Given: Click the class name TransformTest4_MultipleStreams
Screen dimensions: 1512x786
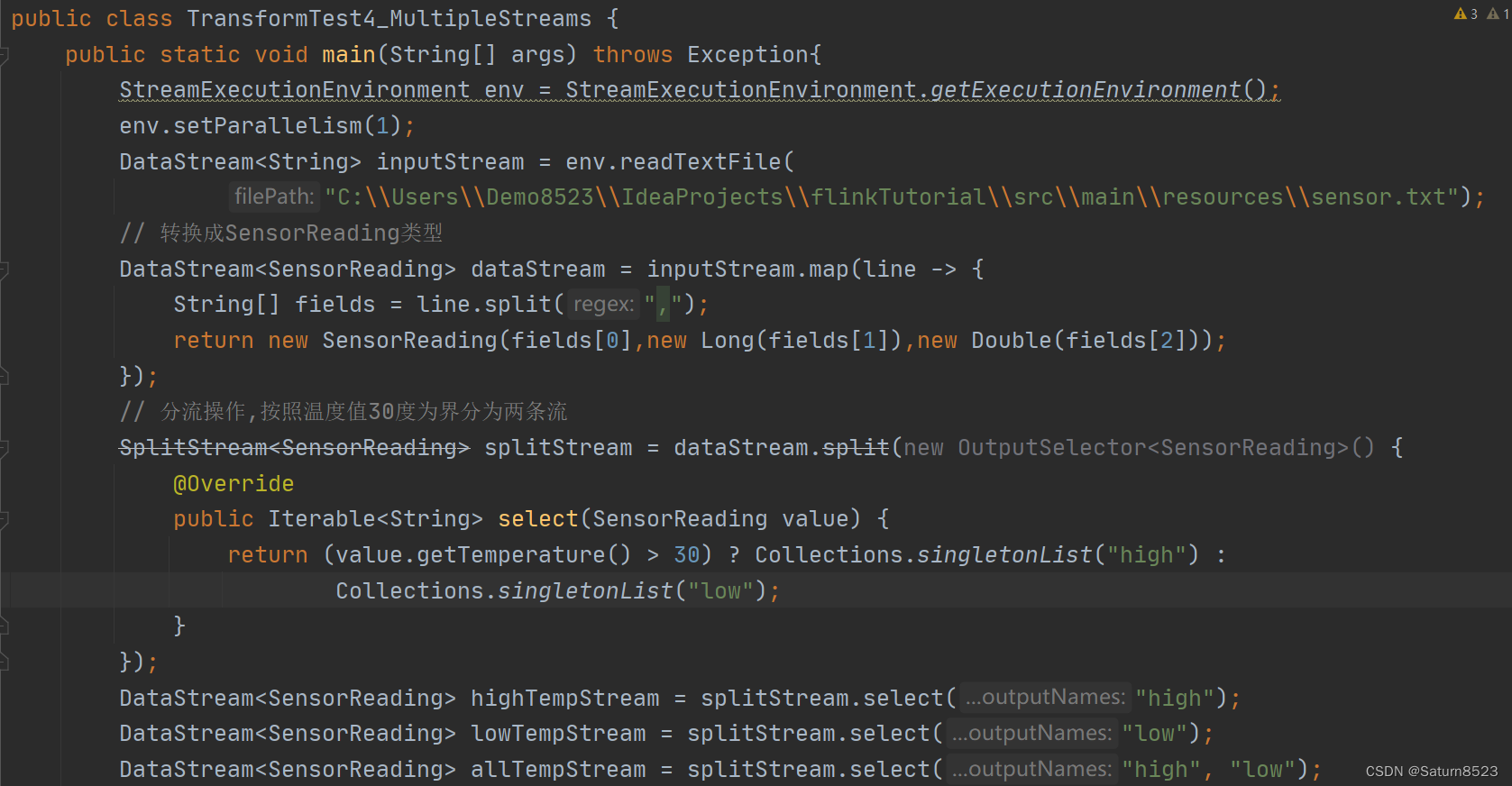Looking at the screenshot, I should tap(389, 19).
